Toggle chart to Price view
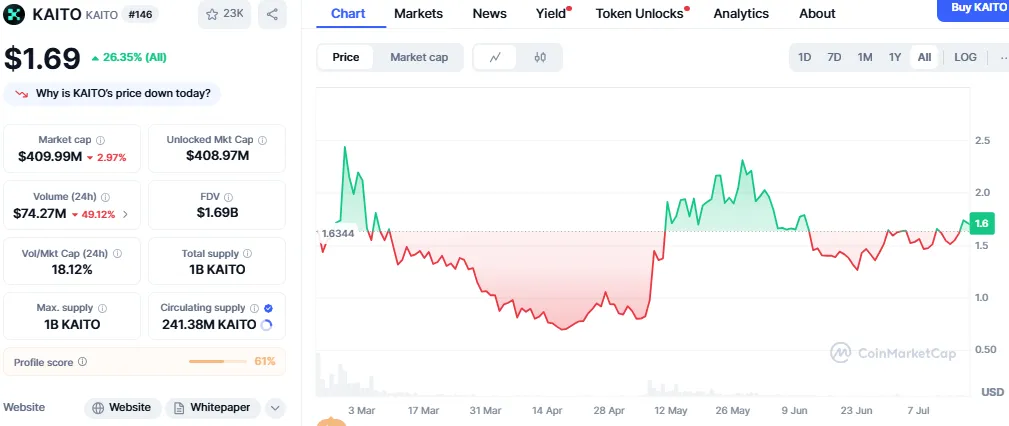The width and height of the screenshot is (1009, 426). [x=346, y=57]
